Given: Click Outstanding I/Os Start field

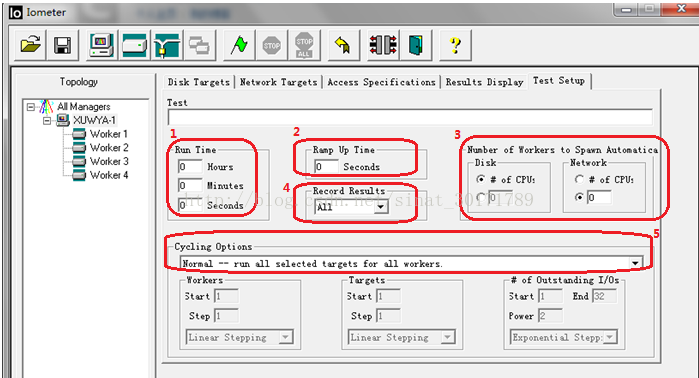Looking at the screenshot, I should pyautogui.click(x=551, y=296).
